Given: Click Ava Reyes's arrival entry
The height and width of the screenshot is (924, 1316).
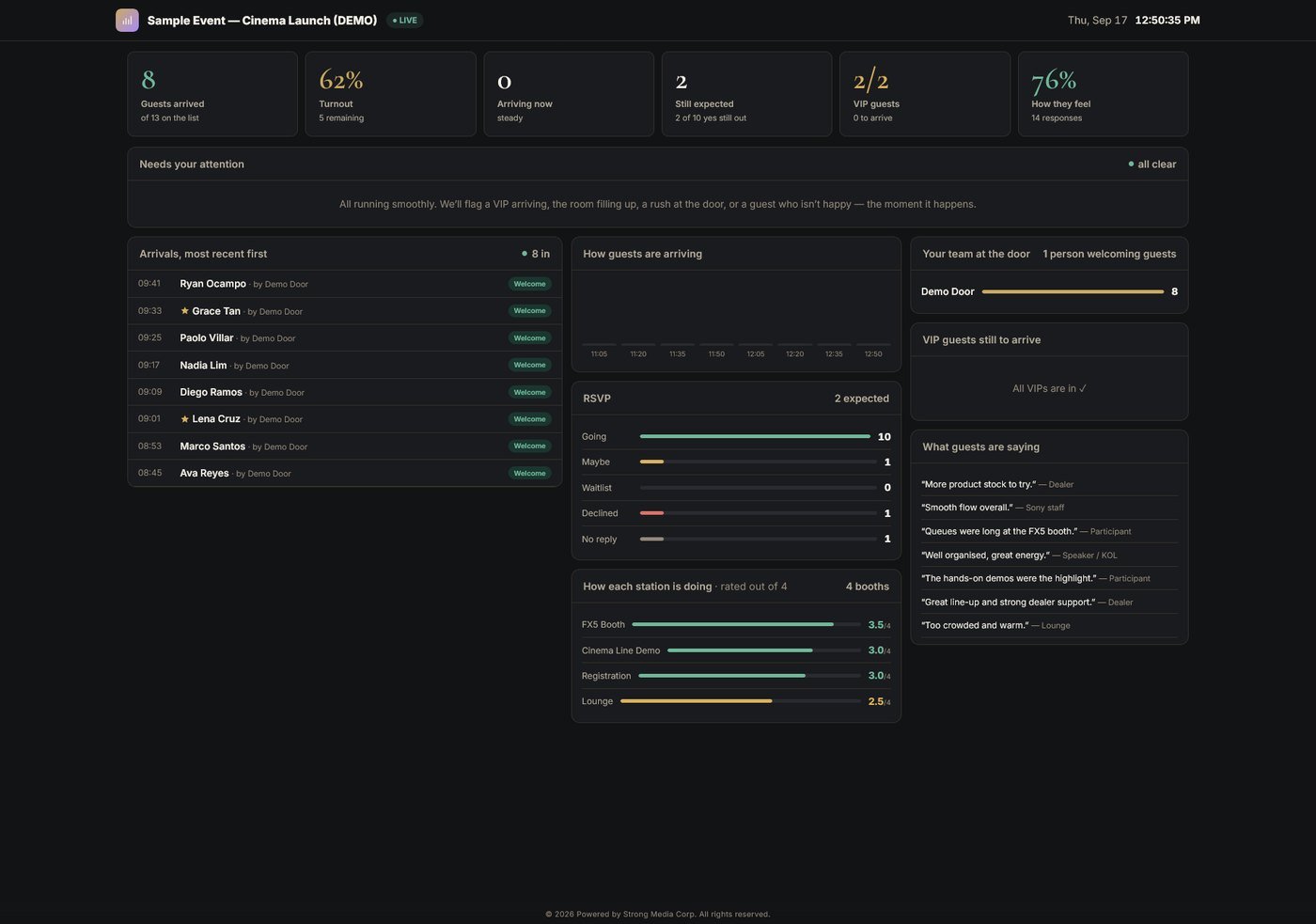Looking at the screenshot, I should click(345, 473).
